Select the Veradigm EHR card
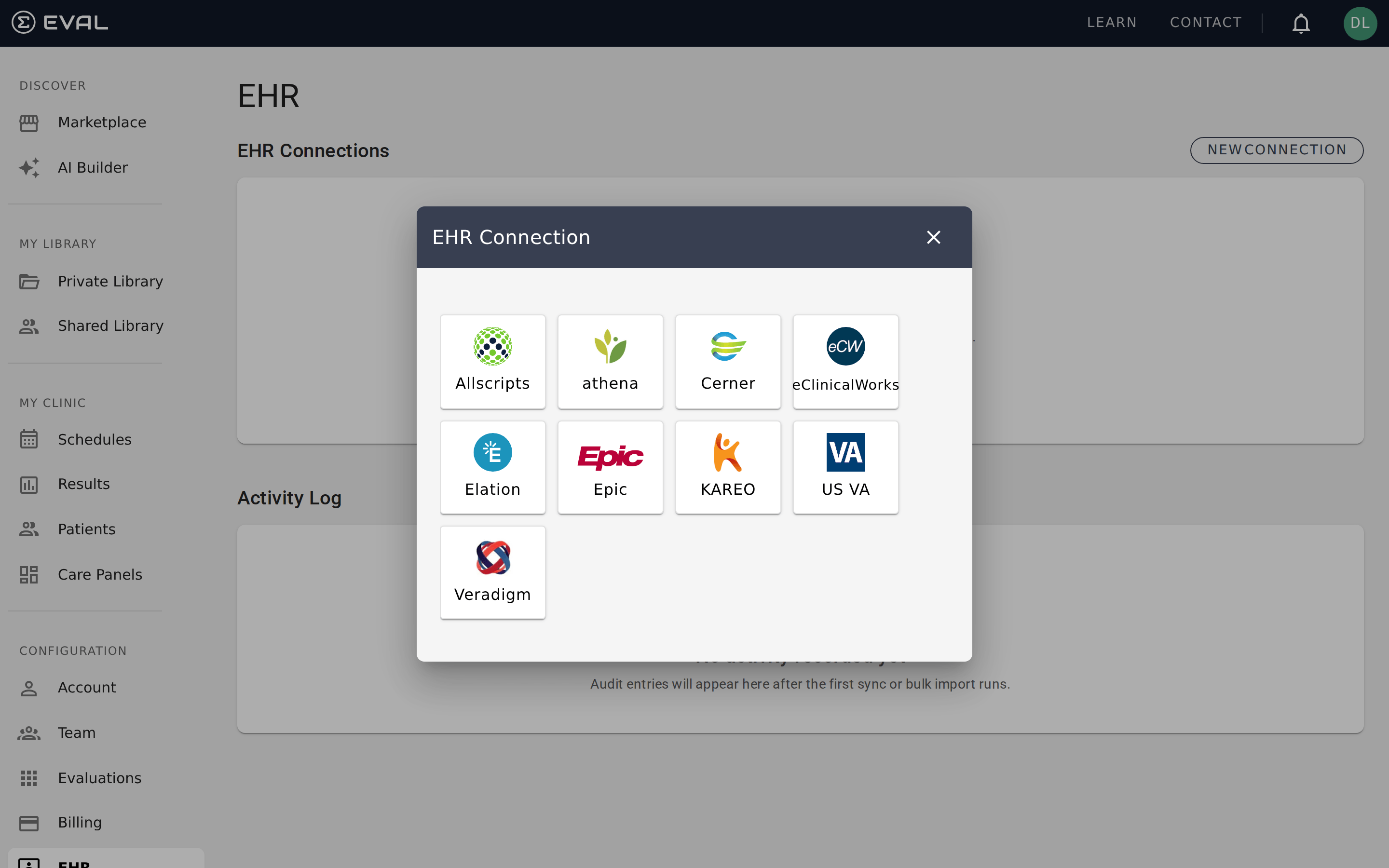1389x868 pixels. coord(492,572)
